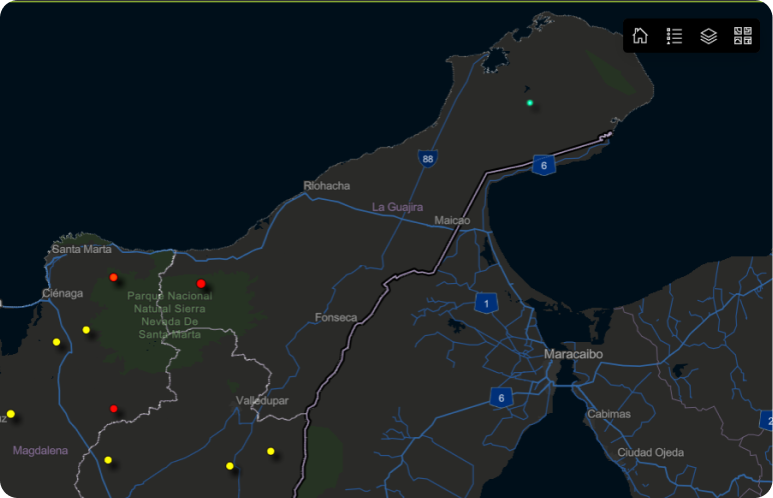Click the La Guajira region label
The height and width of the screenshot is (498, 773).
[x=397, y=207]
